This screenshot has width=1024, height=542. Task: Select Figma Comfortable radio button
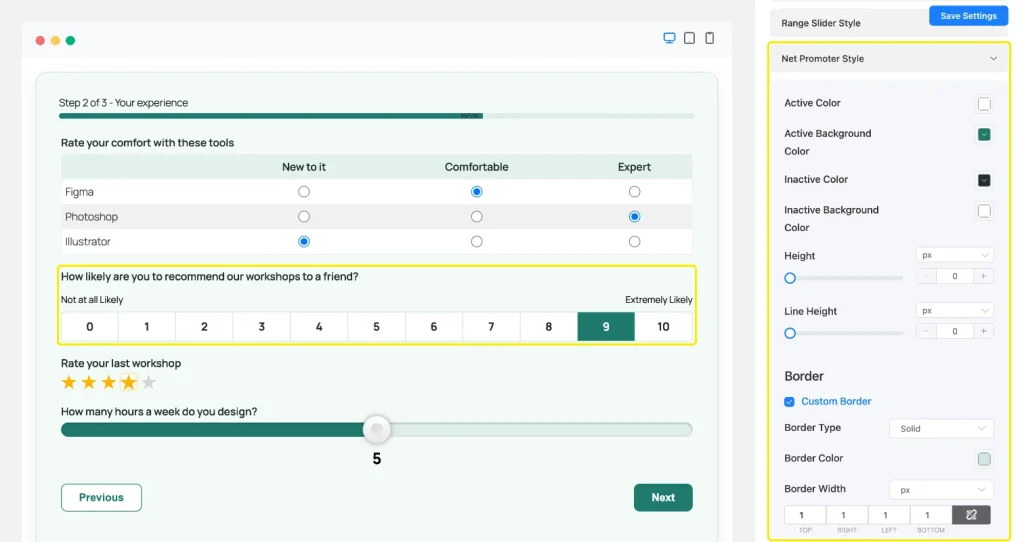pyautogui.click(x=477, y=191)
